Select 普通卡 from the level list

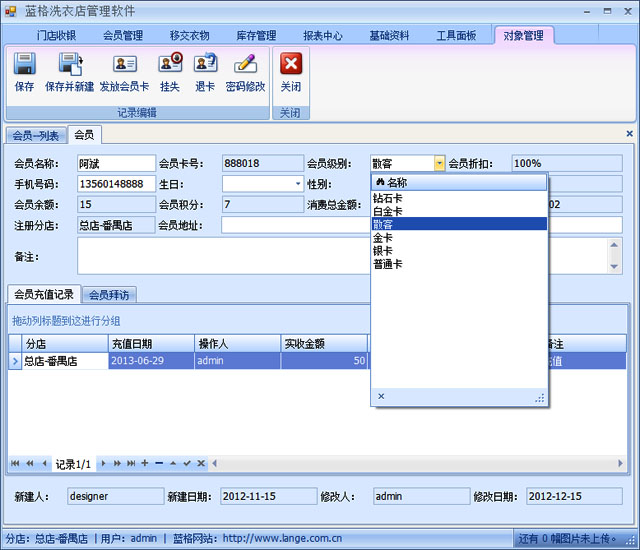[x=459, y=264]
